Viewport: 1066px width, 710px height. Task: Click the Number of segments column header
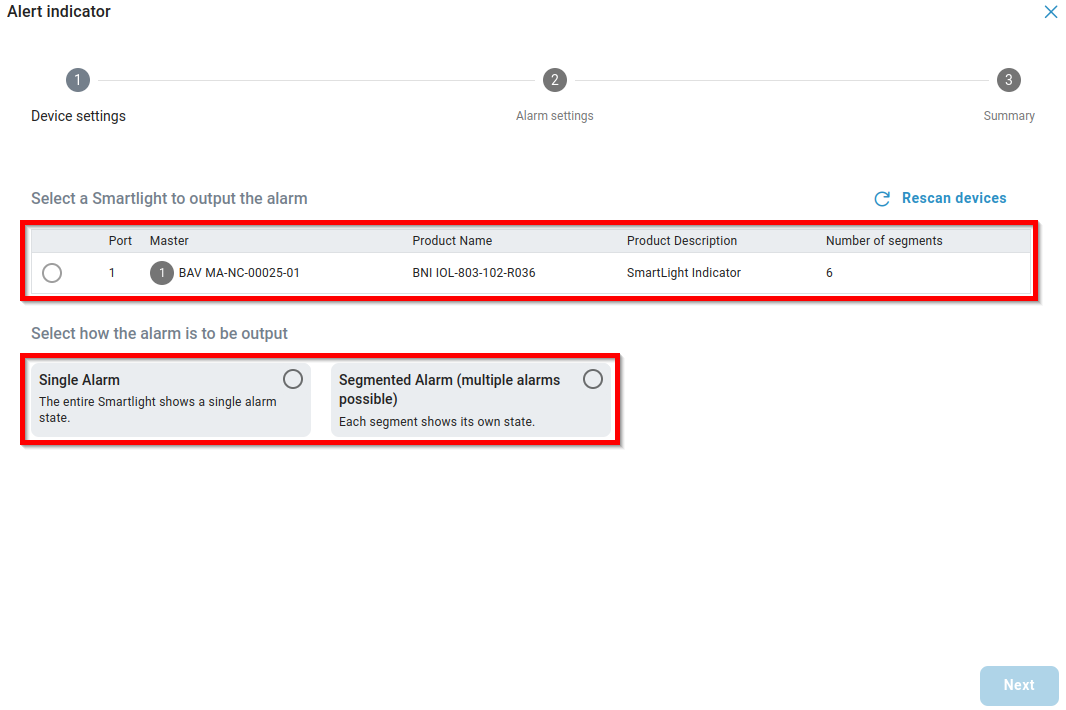coord(883,241)
